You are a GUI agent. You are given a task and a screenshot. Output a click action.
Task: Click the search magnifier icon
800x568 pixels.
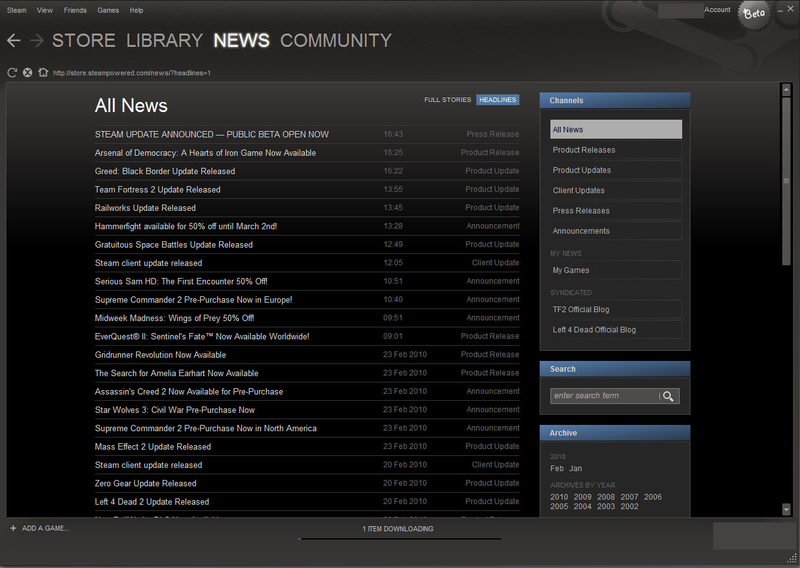point(668,396)
